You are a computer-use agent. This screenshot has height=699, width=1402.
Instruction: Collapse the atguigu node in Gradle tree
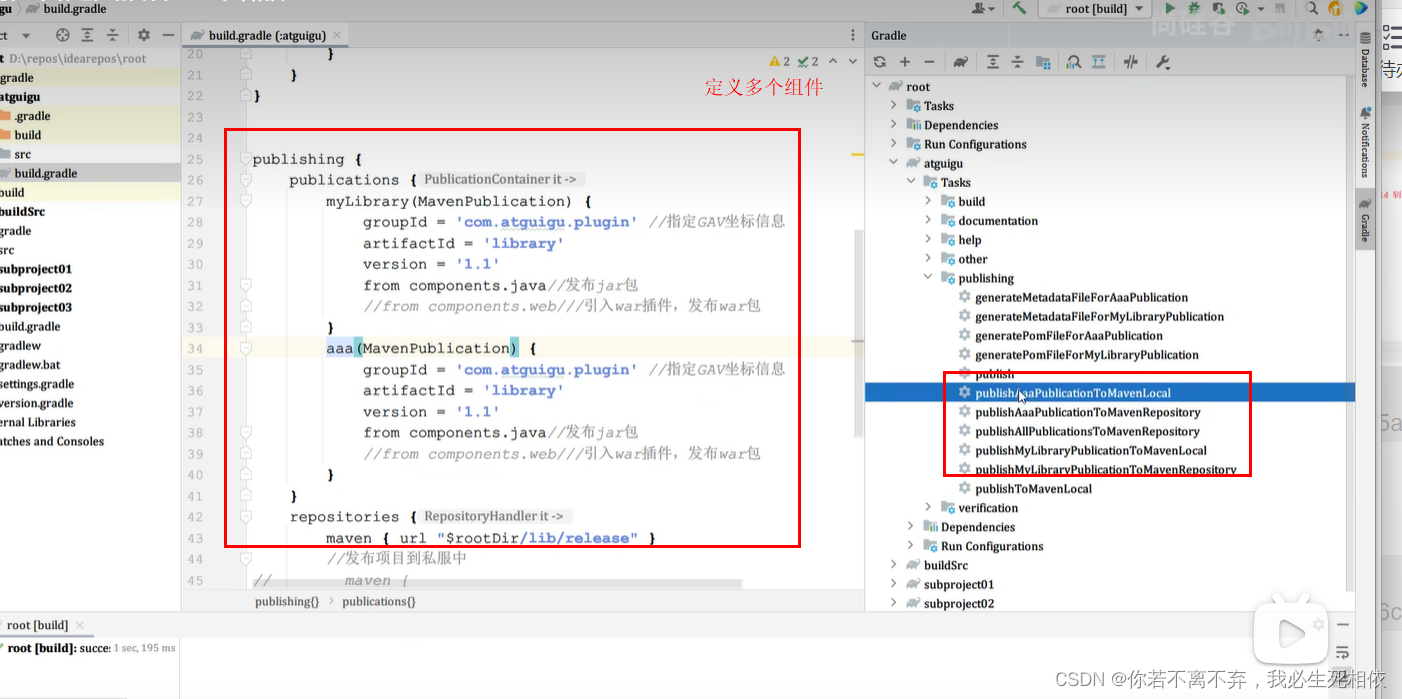[894, 163]
